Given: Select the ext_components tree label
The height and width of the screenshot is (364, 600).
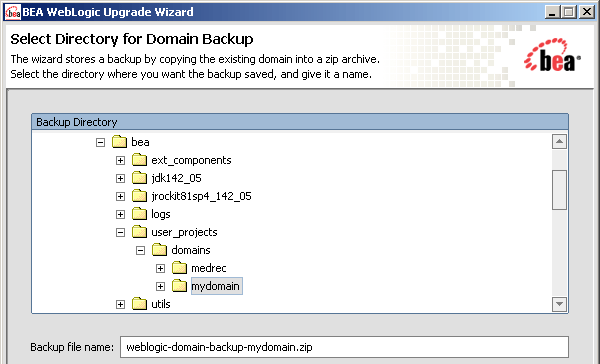Looking at the screenshot, I should (191, 160).
